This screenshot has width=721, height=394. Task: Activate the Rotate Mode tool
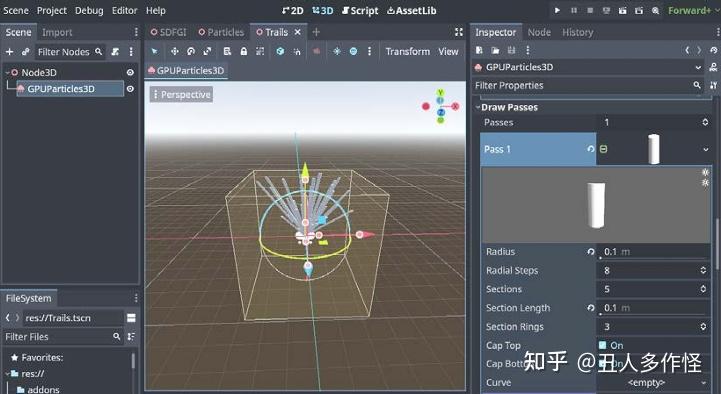(x=191, y=51)
